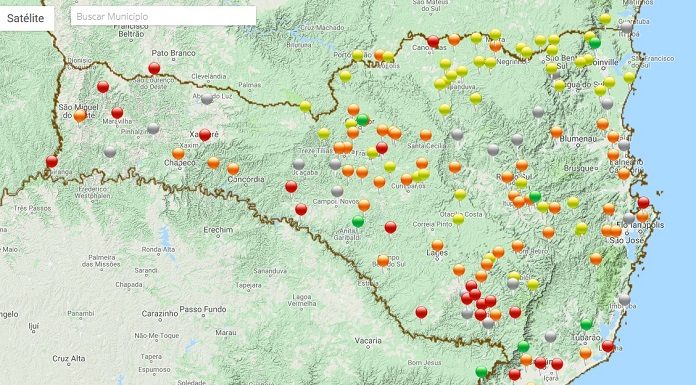Click the Vacaria city label
696x385 pixels.
(x=368, y=341)
